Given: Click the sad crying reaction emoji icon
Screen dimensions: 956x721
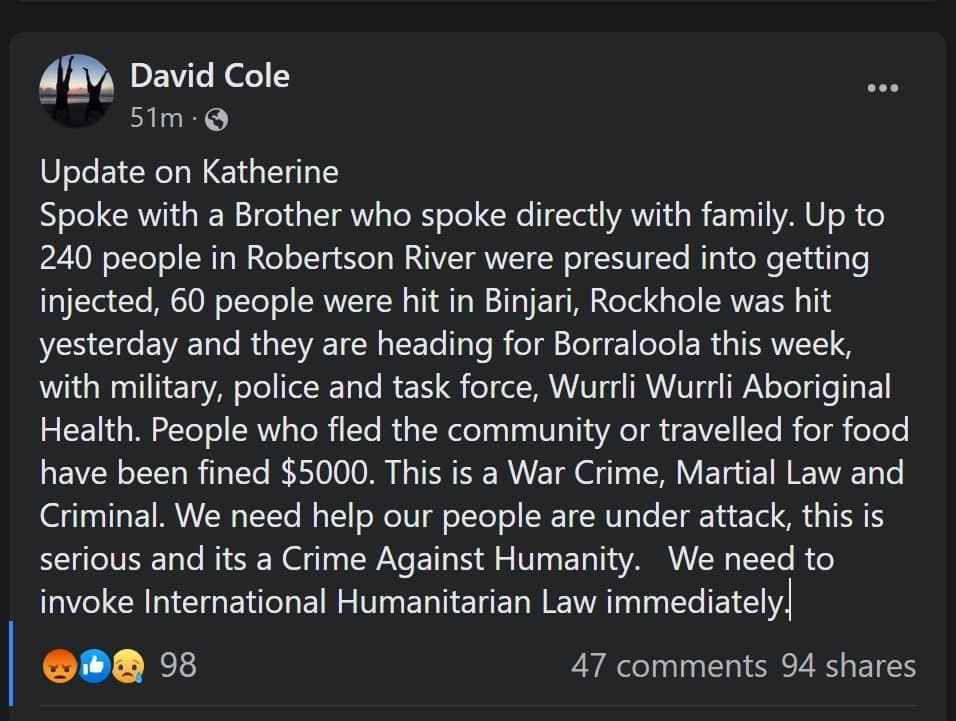Looking at the screenshot, I should point(128,665).
